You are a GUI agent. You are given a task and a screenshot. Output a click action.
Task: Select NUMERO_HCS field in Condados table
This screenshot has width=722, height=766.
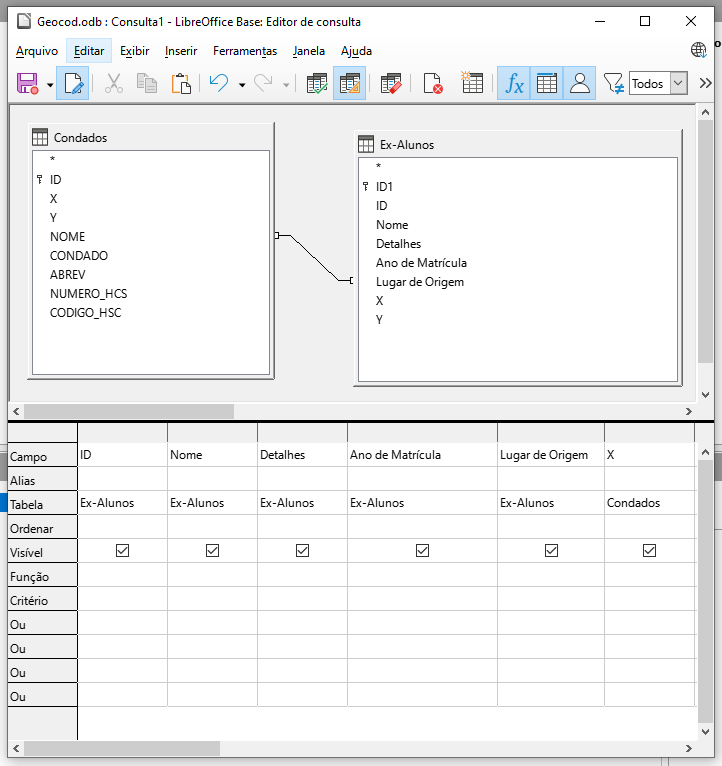[x=88, y=294]
